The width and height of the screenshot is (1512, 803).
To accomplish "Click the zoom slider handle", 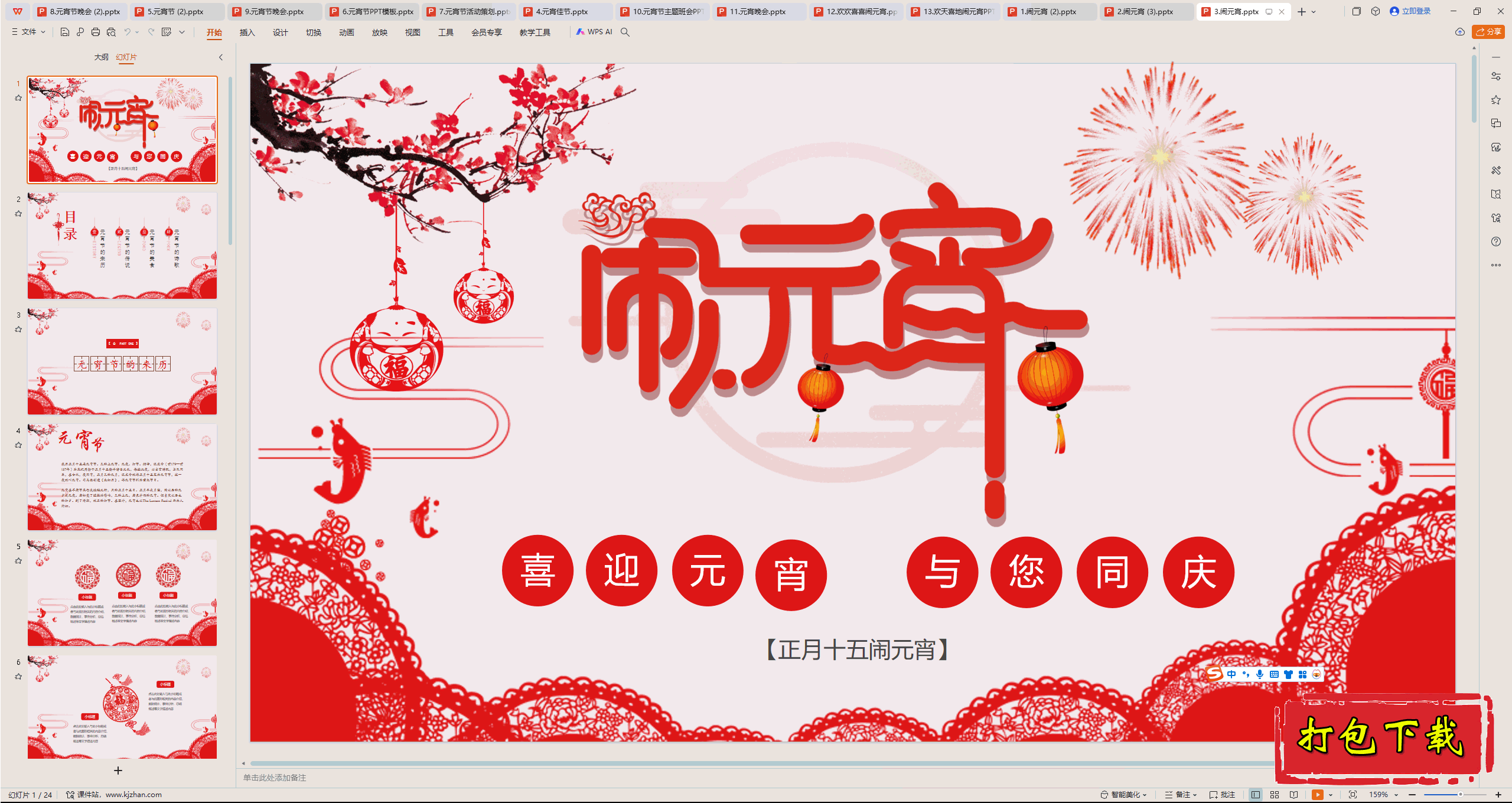I will (1461, 795).
